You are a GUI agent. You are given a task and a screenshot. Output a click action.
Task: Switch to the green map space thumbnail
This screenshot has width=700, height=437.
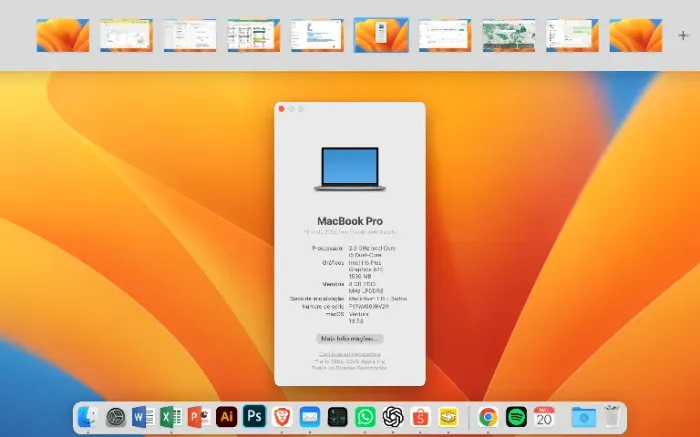pos(508,35)
